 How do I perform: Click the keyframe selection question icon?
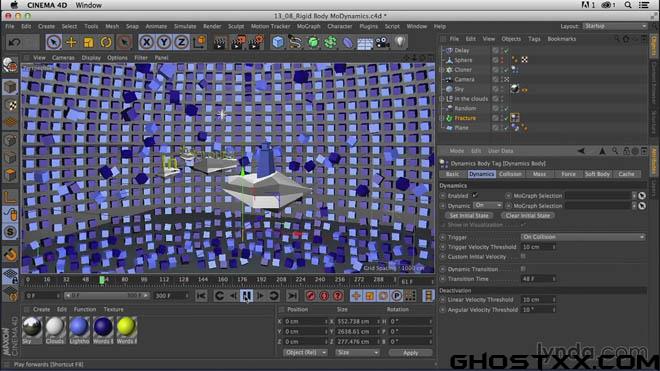click(338, 296)
